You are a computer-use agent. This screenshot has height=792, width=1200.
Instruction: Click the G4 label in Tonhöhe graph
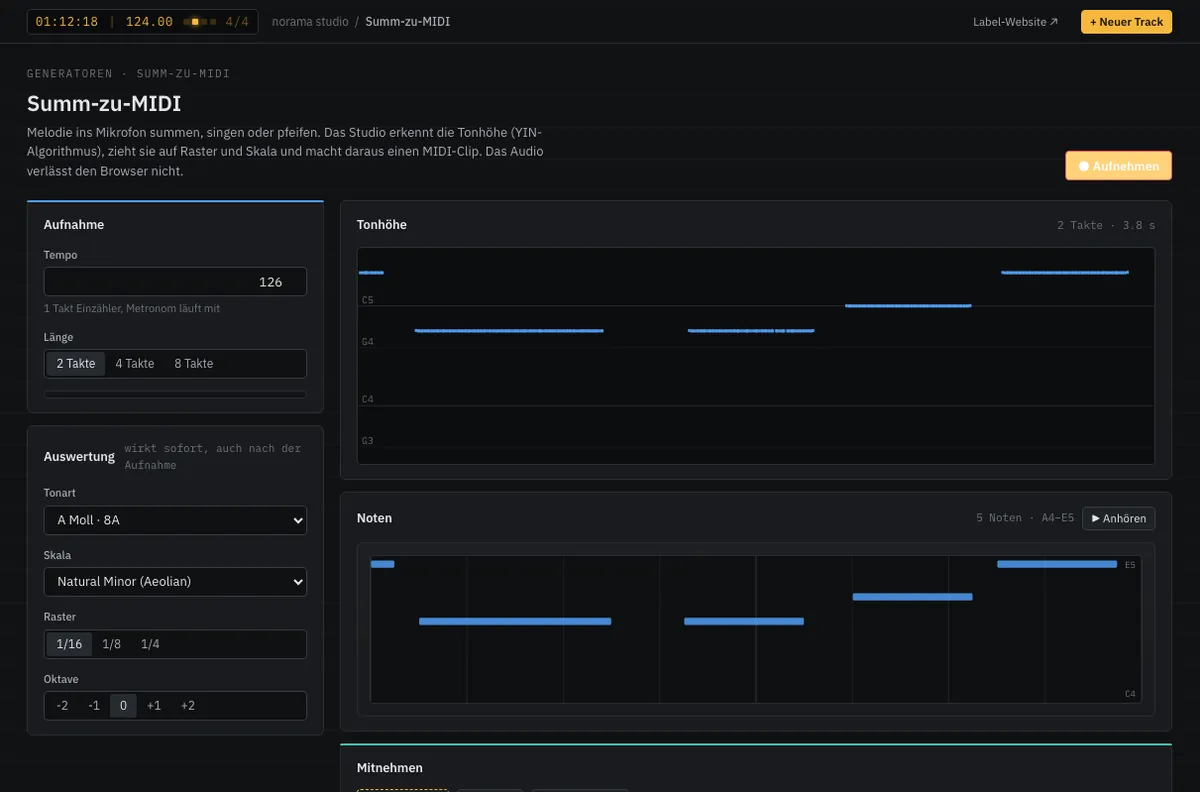pyautogui.click(x=368, y=342)
